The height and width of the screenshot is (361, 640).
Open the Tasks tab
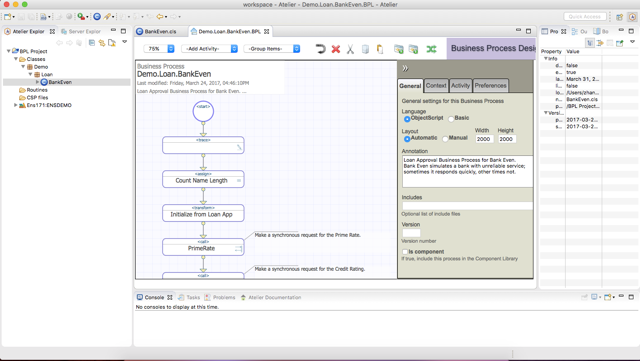click(189, 297)
